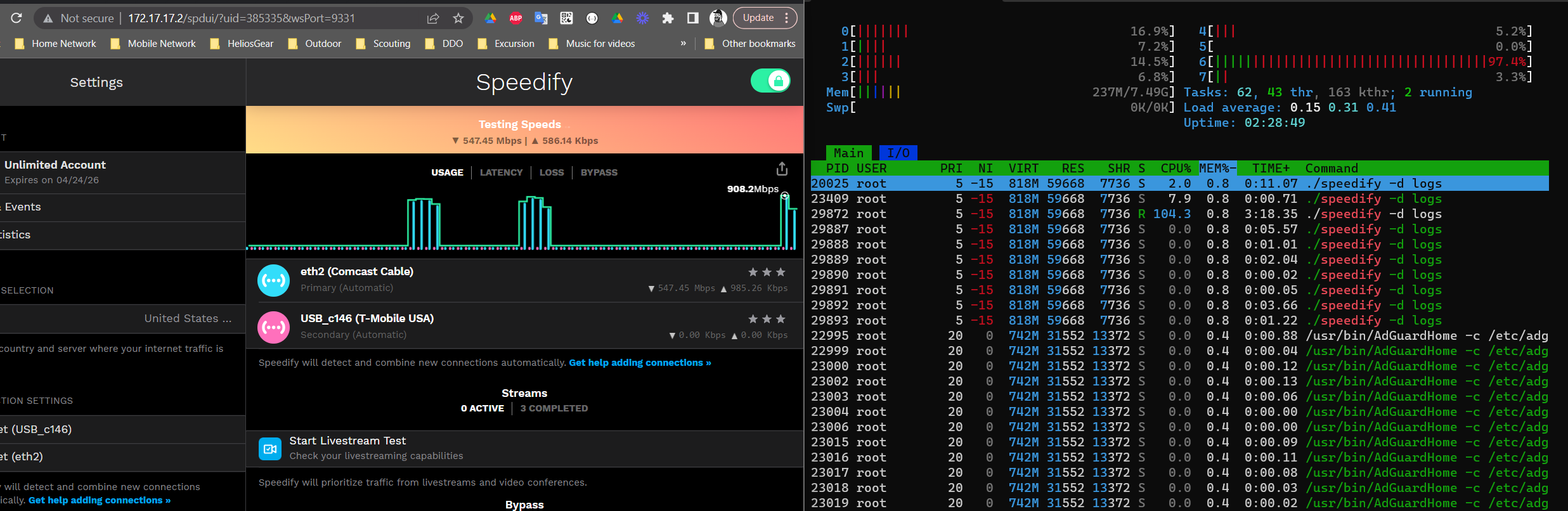Switch to the USAGE graph tab

447,172
